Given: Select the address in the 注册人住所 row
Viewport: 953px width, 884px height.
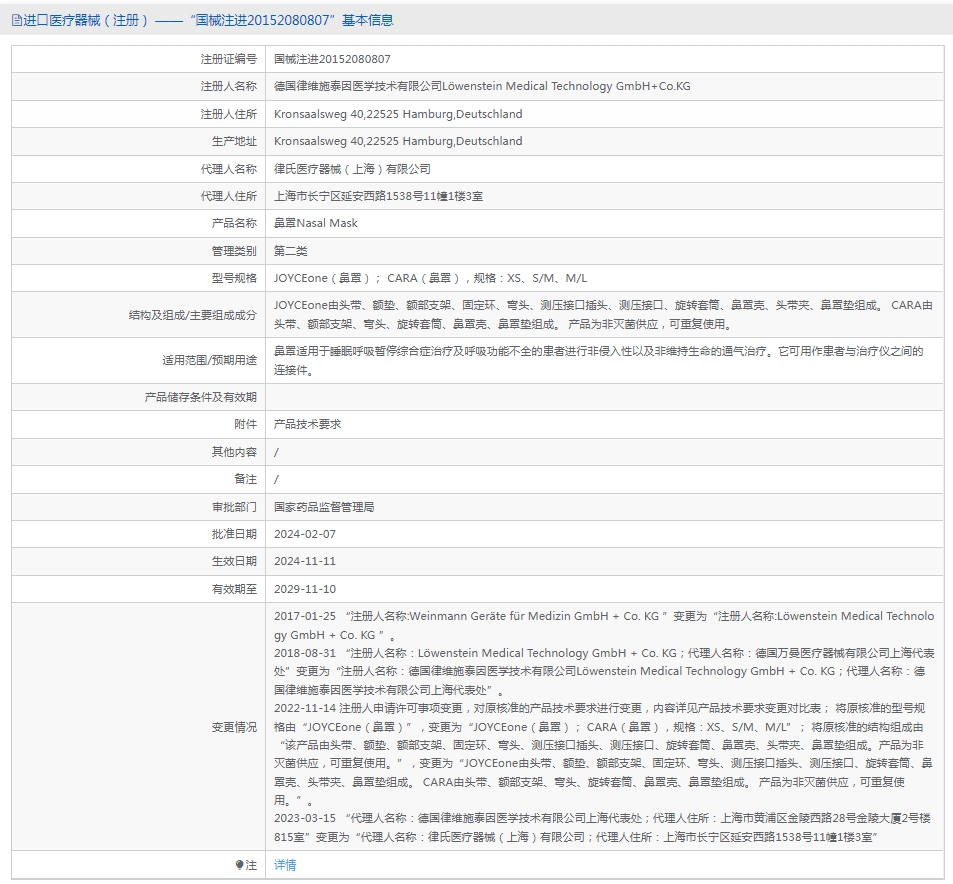Looking at the screenshot, I should pos(398,114).
